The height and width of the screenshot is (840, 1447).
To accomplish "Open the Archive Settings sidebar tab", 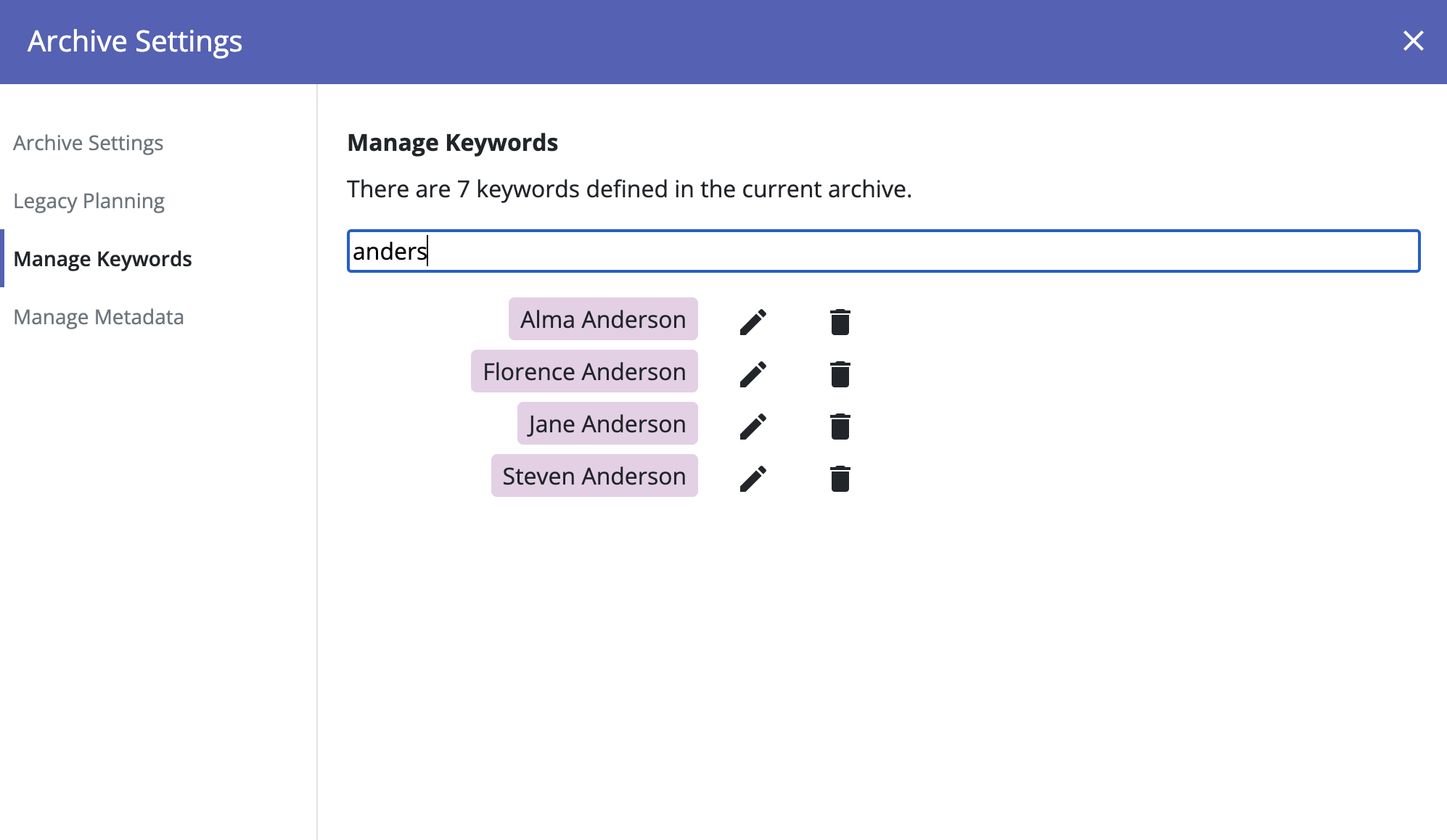I will pos(88,143).
